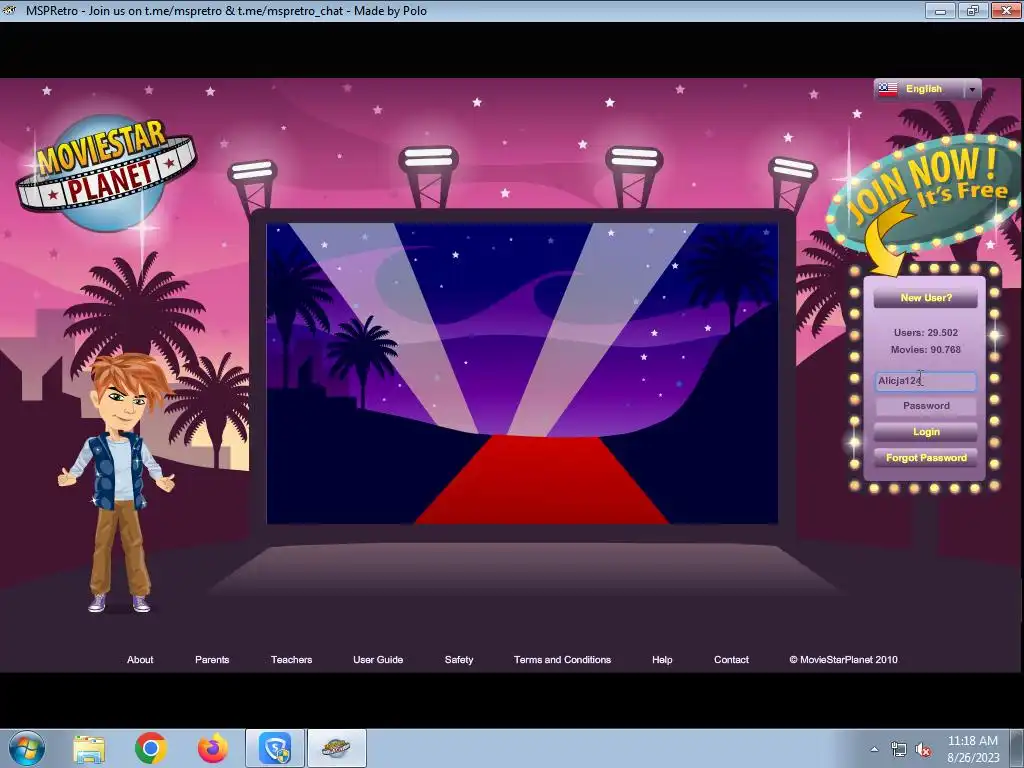The height and width of the screenshot is (768, 1024).
Task: Open the About footer link
Action: pos(140,660)
